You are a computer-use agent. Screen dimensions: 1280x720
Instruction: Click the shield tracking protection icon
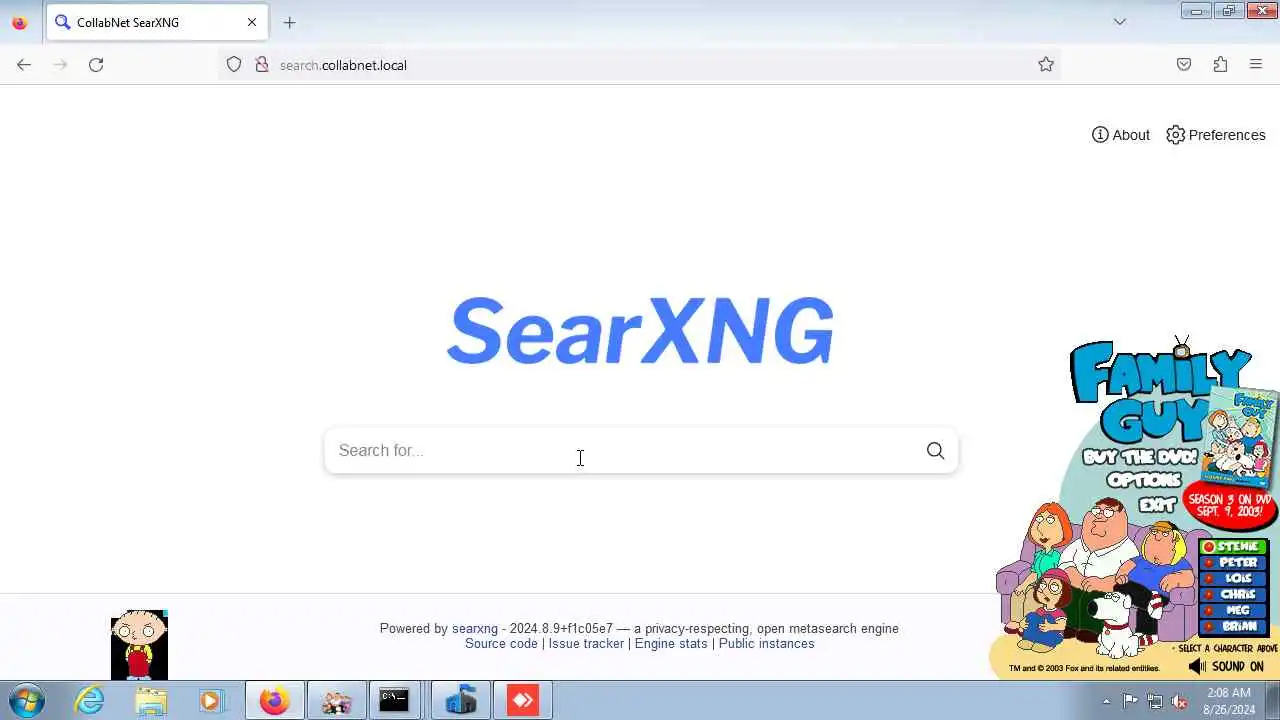(x=234, y=65)
